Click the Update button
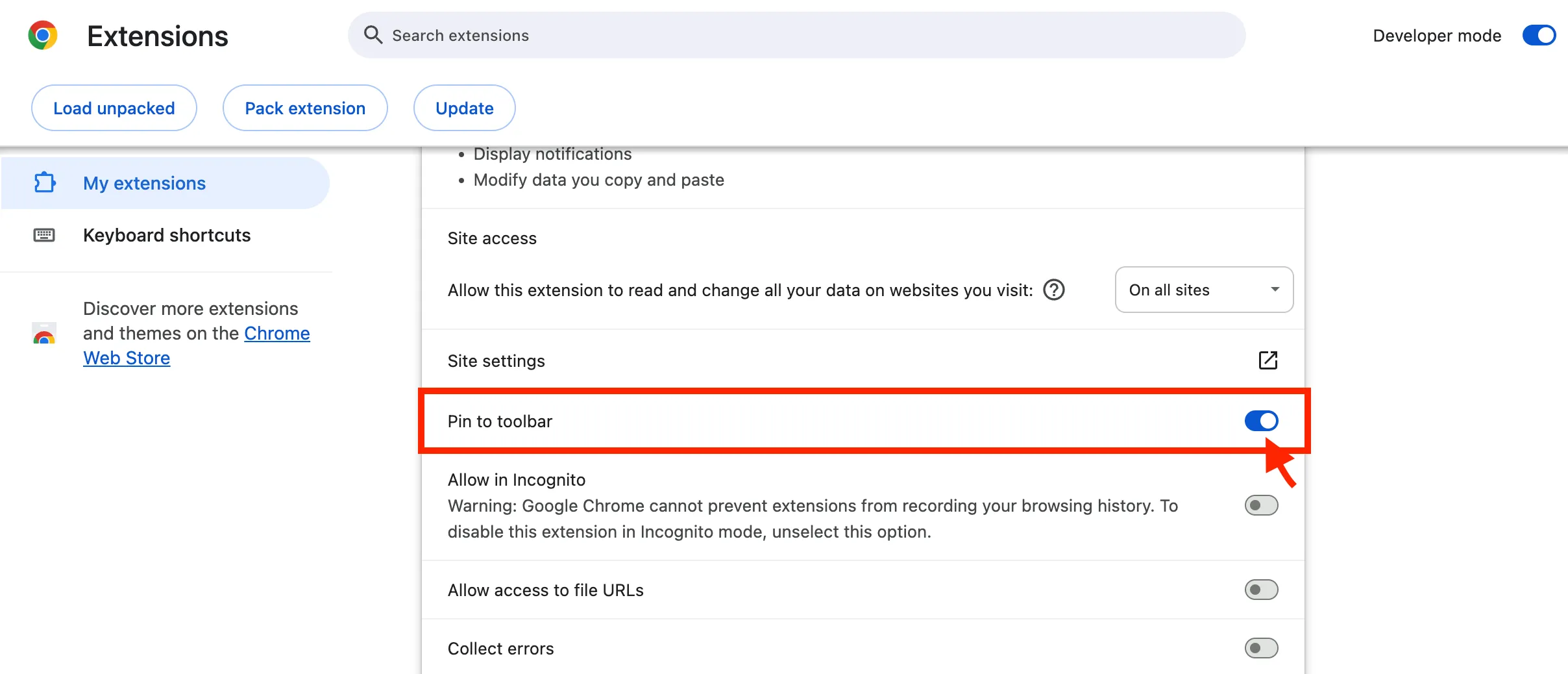This screenshot has width=1568, height=674. pyautogui.click(x=465, y=108)
